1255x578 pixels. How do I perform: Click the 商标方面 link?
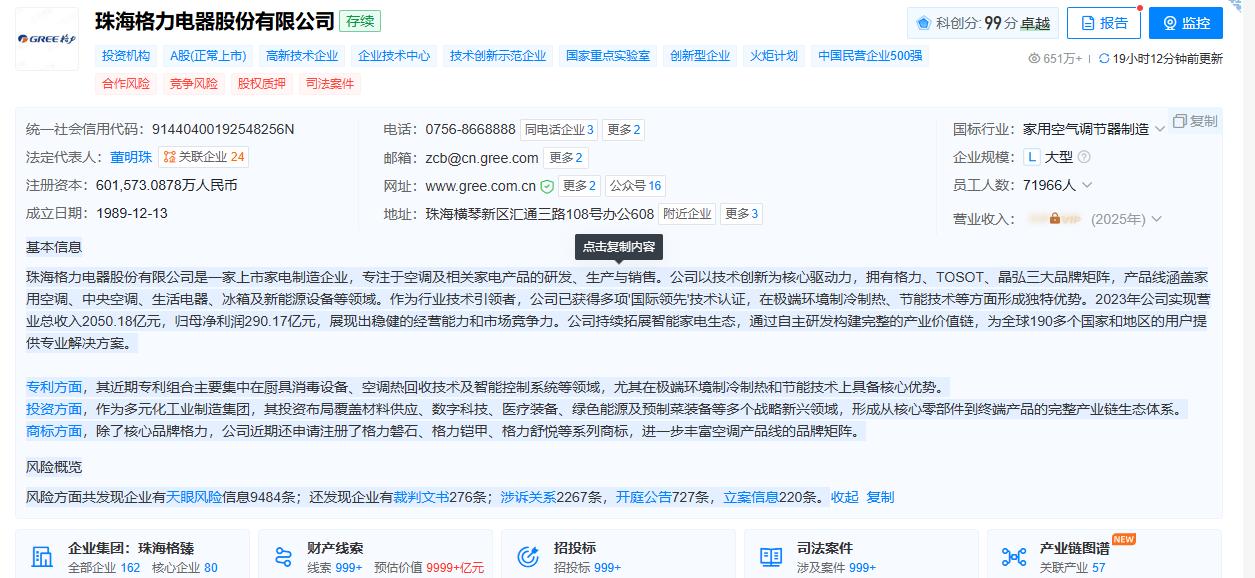tap(54, 431)
